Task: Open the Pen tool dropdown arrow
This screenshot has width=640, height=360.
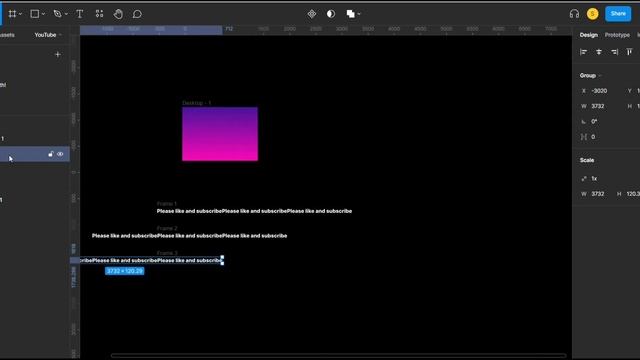Action: [66, 14]
